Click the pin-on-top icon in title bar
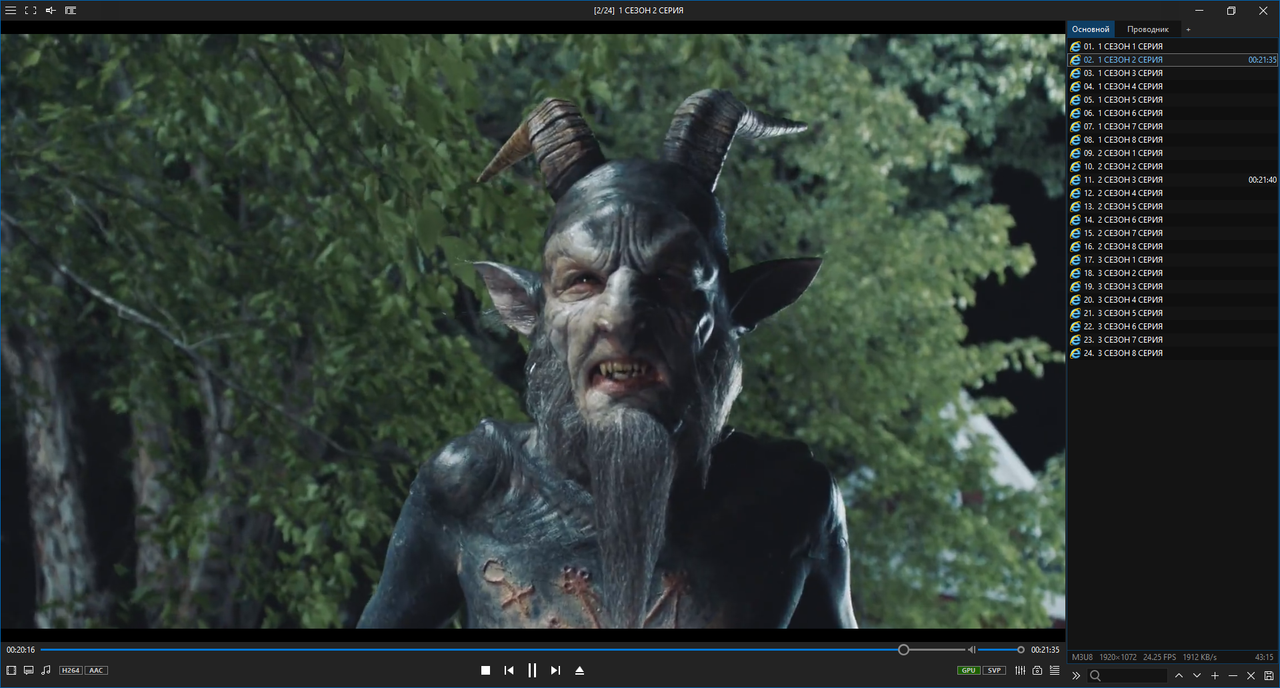Screen dimensions: 1280x688 pyautogui.click(x=51, y=10)
